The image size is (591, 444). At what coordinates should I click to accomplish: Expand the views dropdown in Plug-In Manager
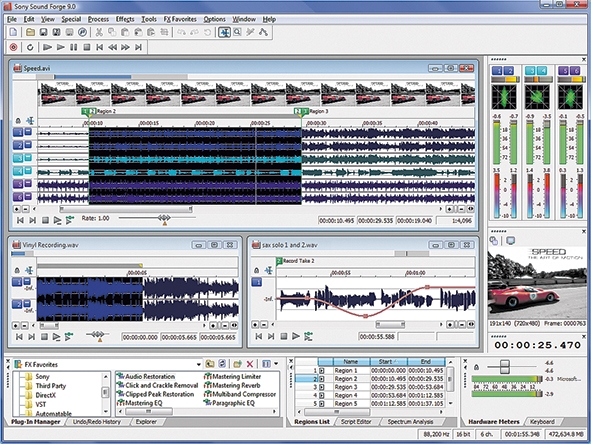coord(276,364)
